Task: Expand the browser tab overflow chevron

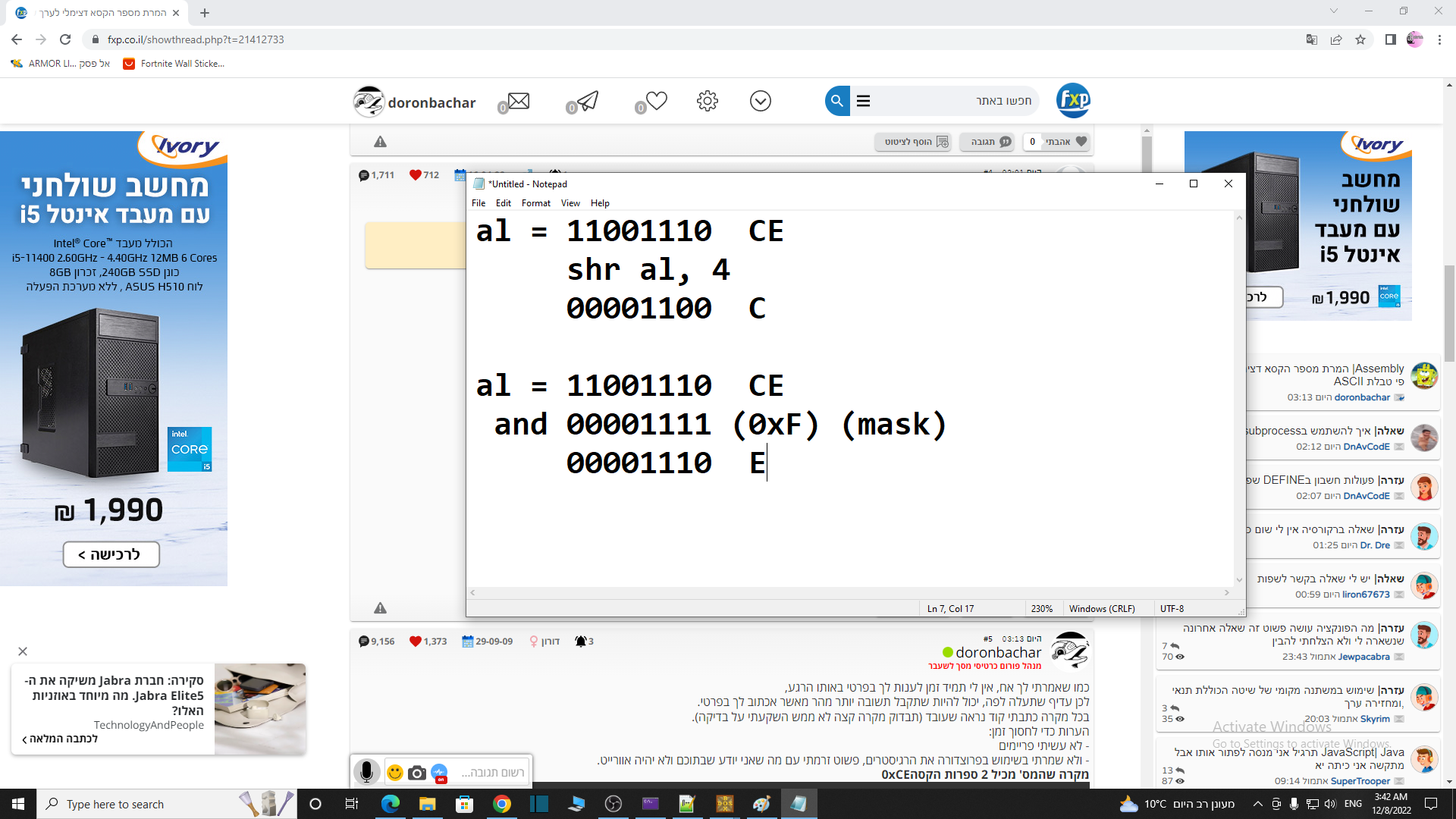Action: click(1333, 11)
